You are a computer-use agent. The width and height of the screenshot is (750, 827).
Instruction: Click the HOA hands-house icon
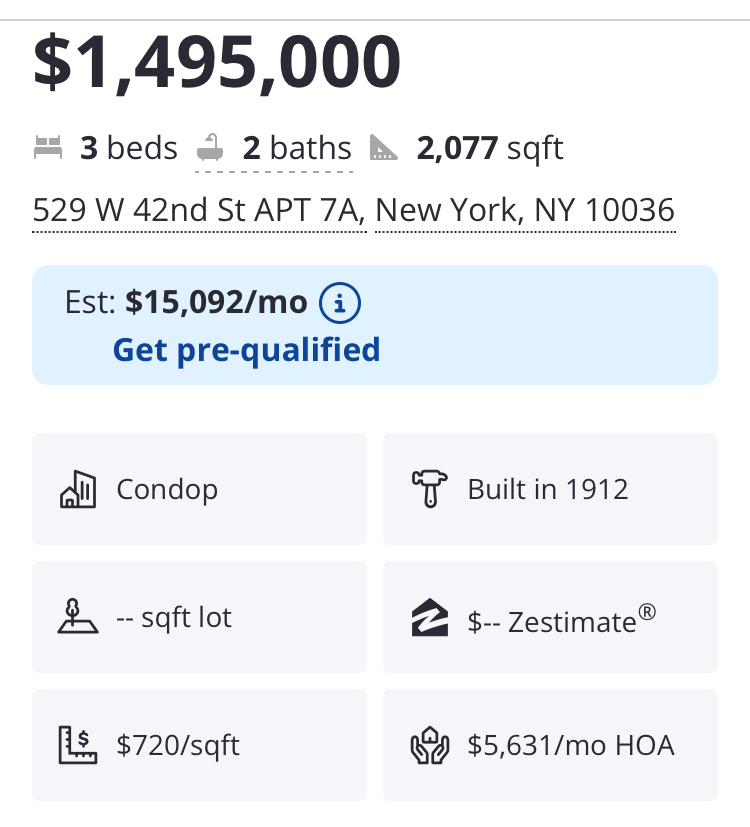coord(430,746)
